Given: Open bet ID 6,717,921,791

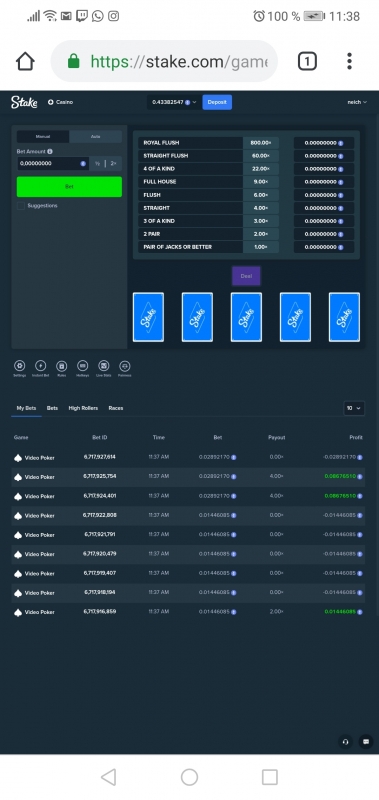Looking at the screenshot, I should coord(99,535).
